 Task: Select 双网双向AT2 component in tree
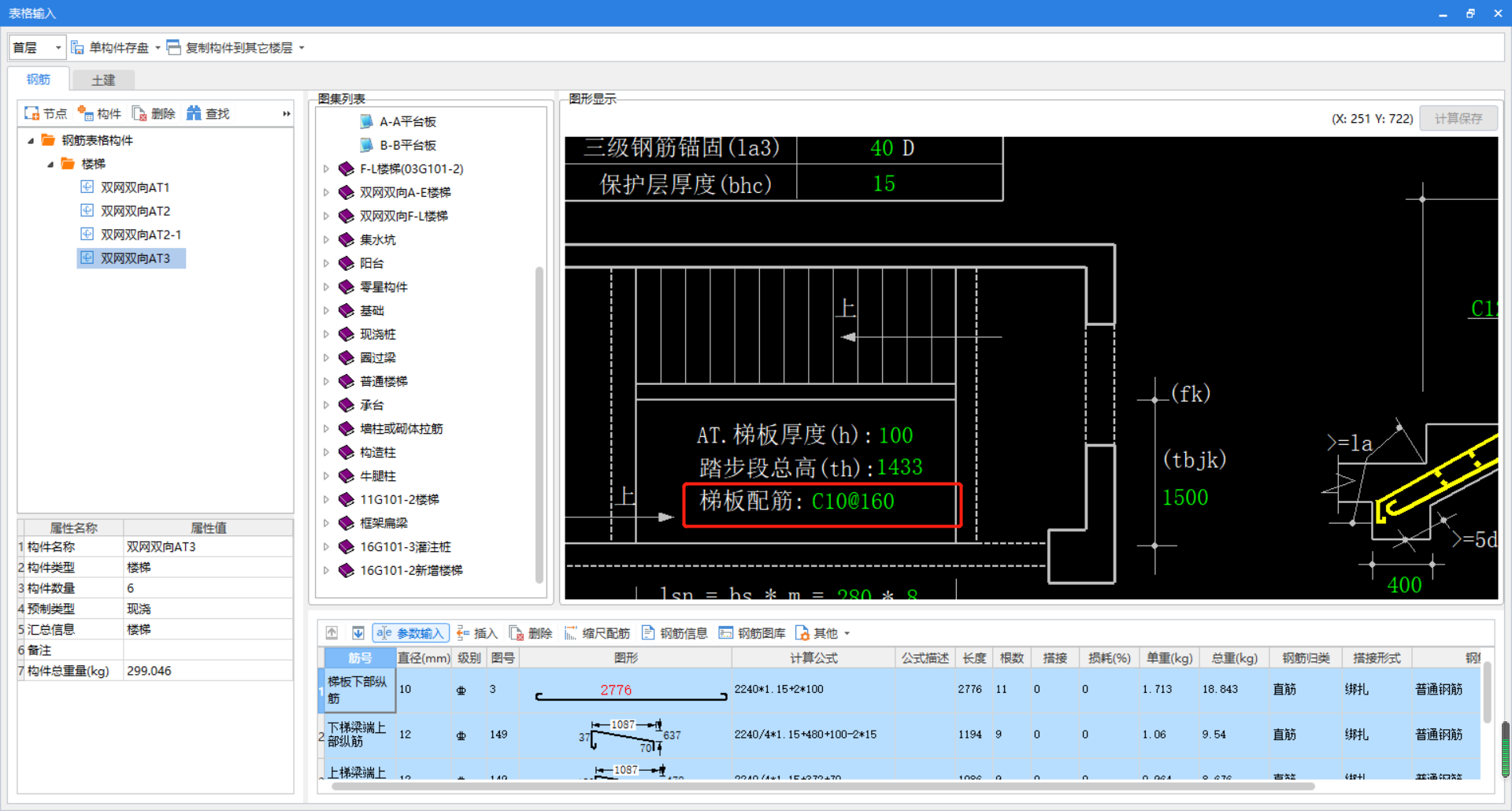pos(125,211)
